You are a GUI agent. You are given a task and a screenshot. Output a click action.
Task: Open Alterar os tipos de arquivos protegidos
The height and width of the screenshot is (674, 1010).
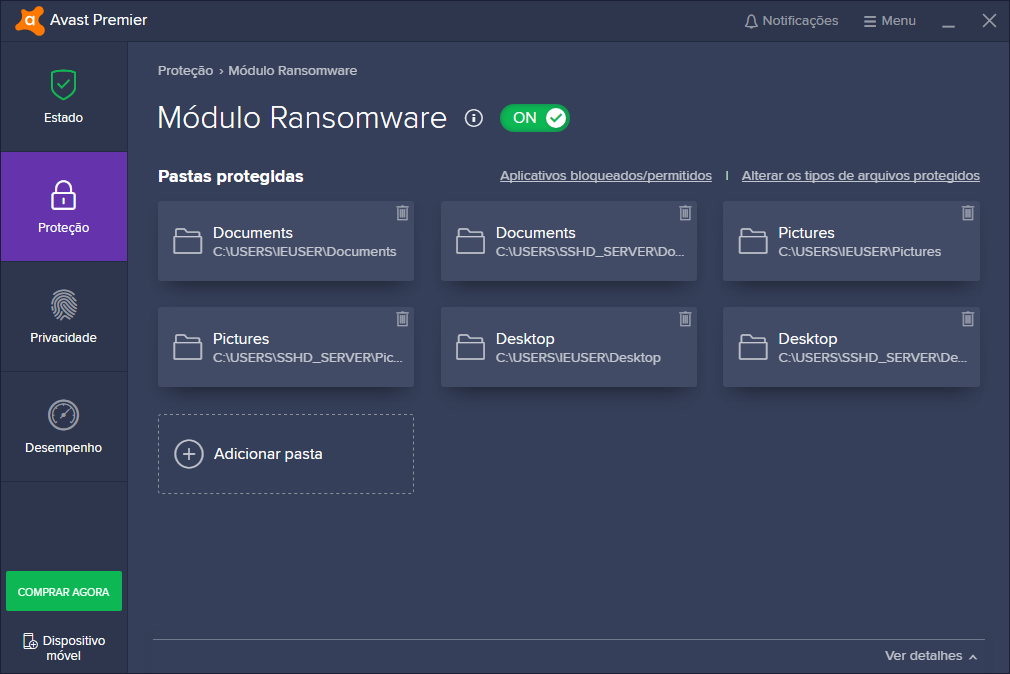(861, 175)
